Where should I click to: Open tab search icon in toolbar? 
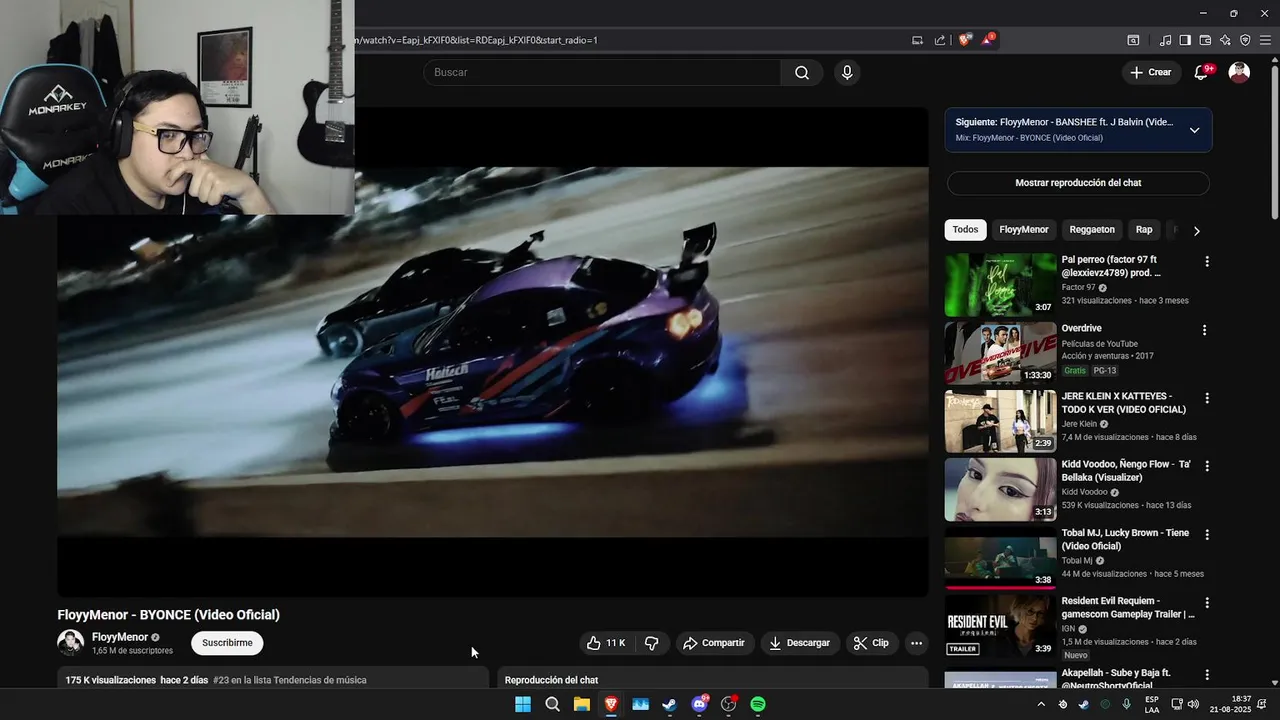(x=1133, y=40)
